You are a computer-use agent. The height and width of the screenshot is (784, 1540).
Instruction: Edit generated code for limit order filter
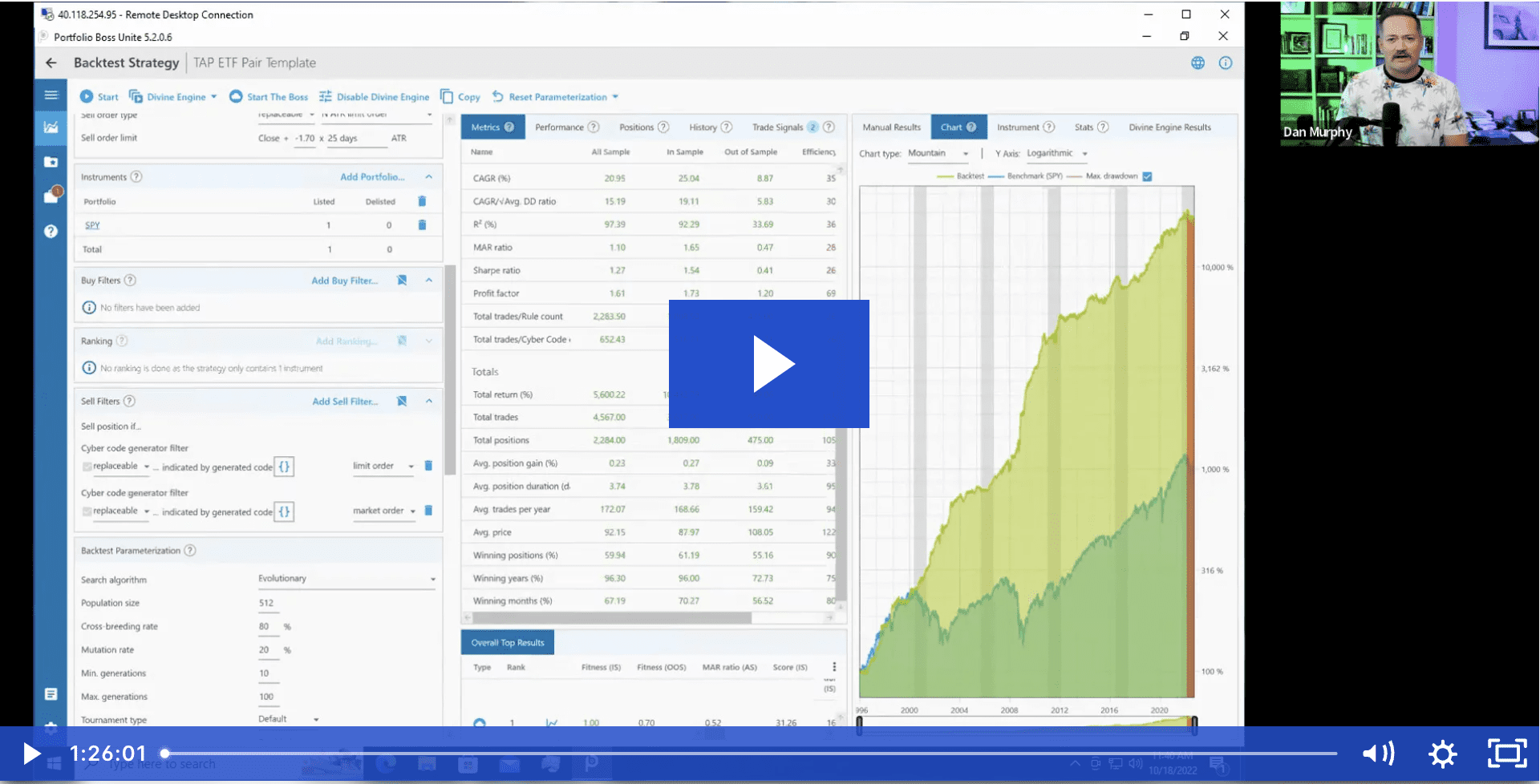point(284,467)
